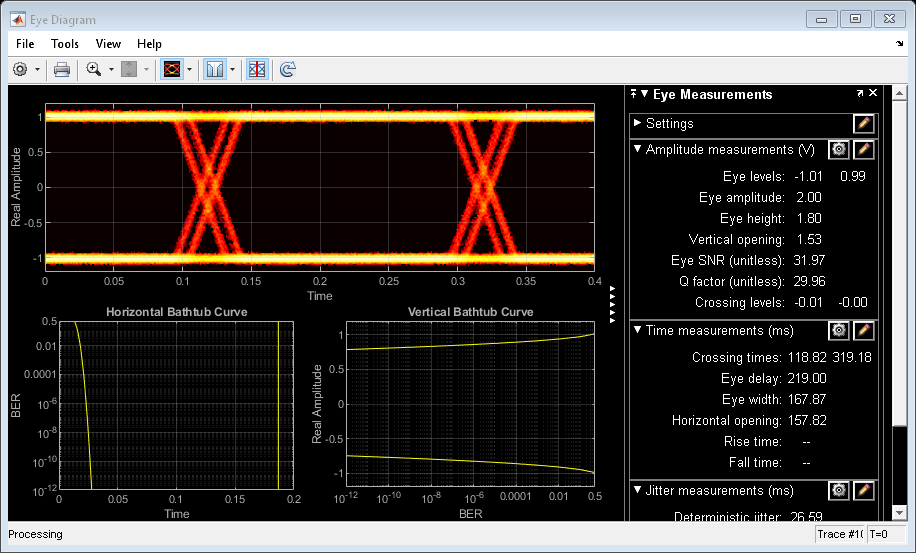
Task: Click the pencil icon beside Settings
Action: point(863,123)
